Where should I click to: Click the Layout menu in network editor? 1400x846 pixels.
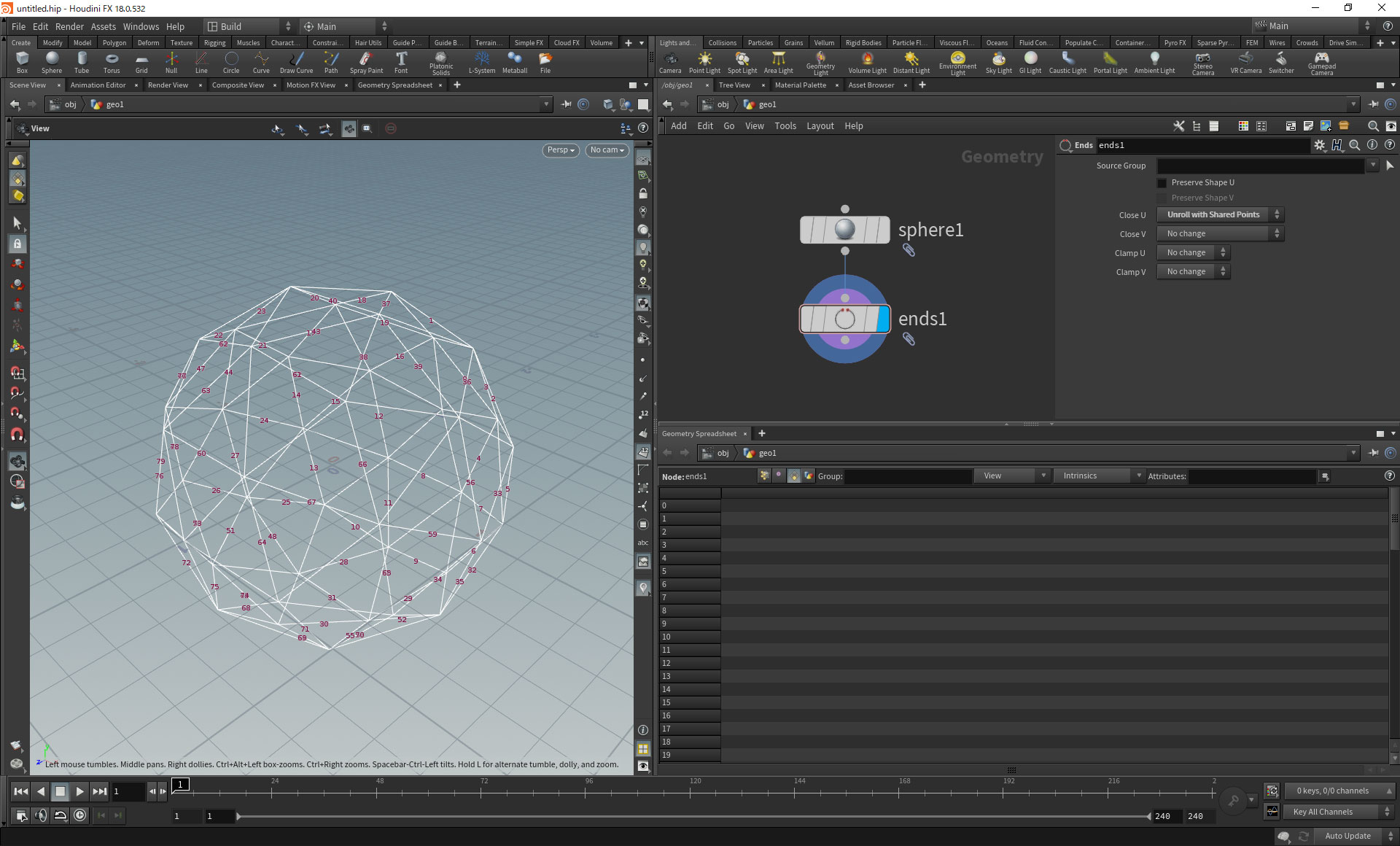click(x=820, y=125)
